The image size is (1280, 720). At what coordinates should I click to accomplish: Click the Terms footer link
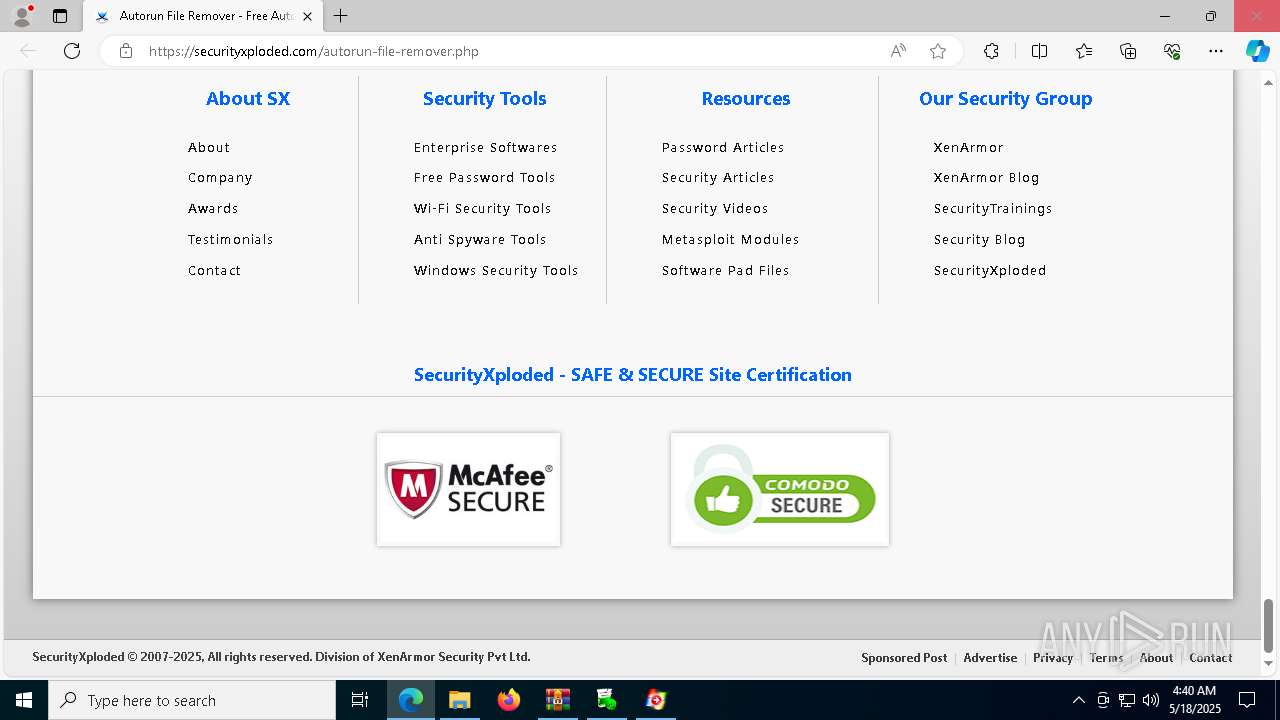(1107, 658)
